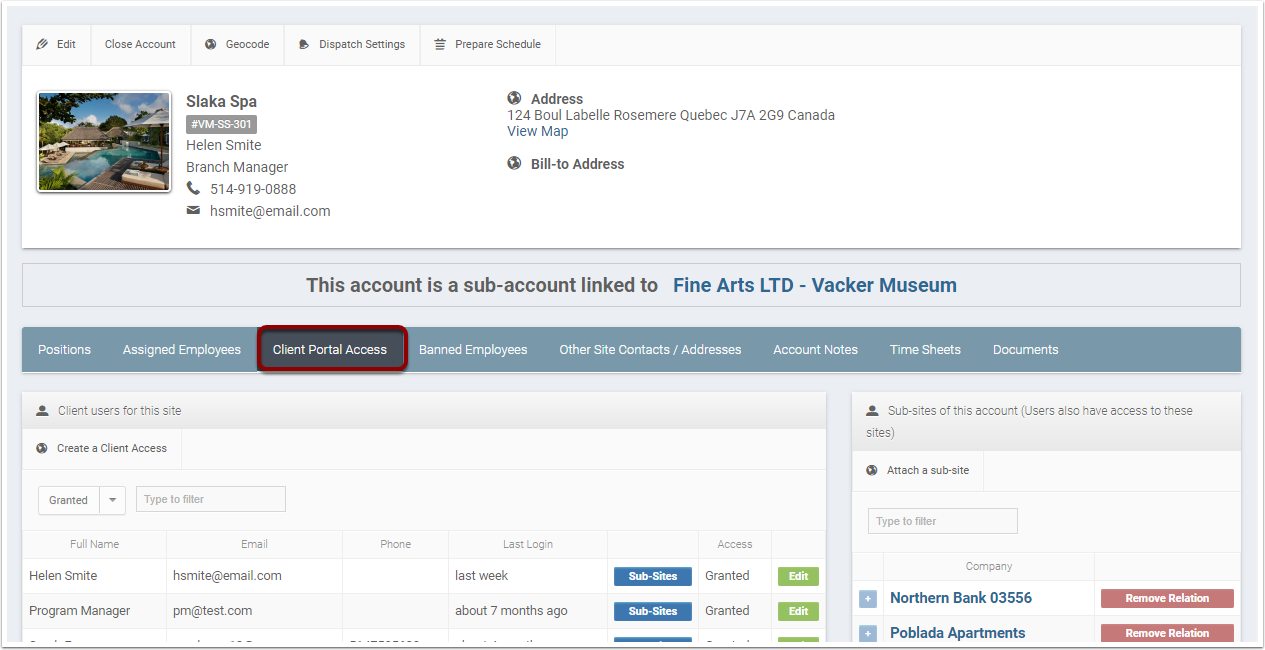The height and width of the screenshot is (650, 1265).
Task: Edit the Program Manager client access
Action: 797,610
